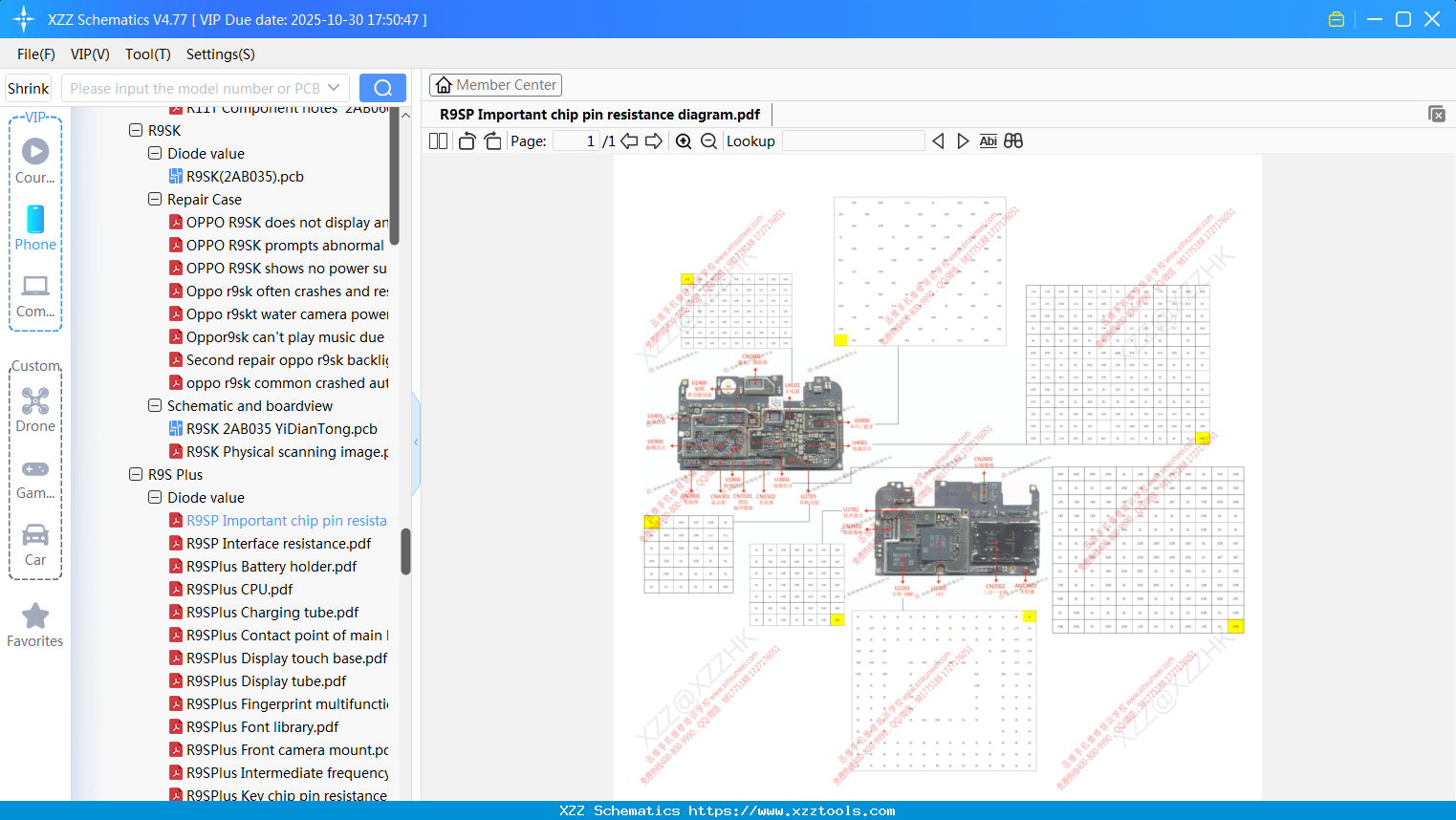Open "OPPO R9SK shows no power" case
1456x820 pixels.
279,268
